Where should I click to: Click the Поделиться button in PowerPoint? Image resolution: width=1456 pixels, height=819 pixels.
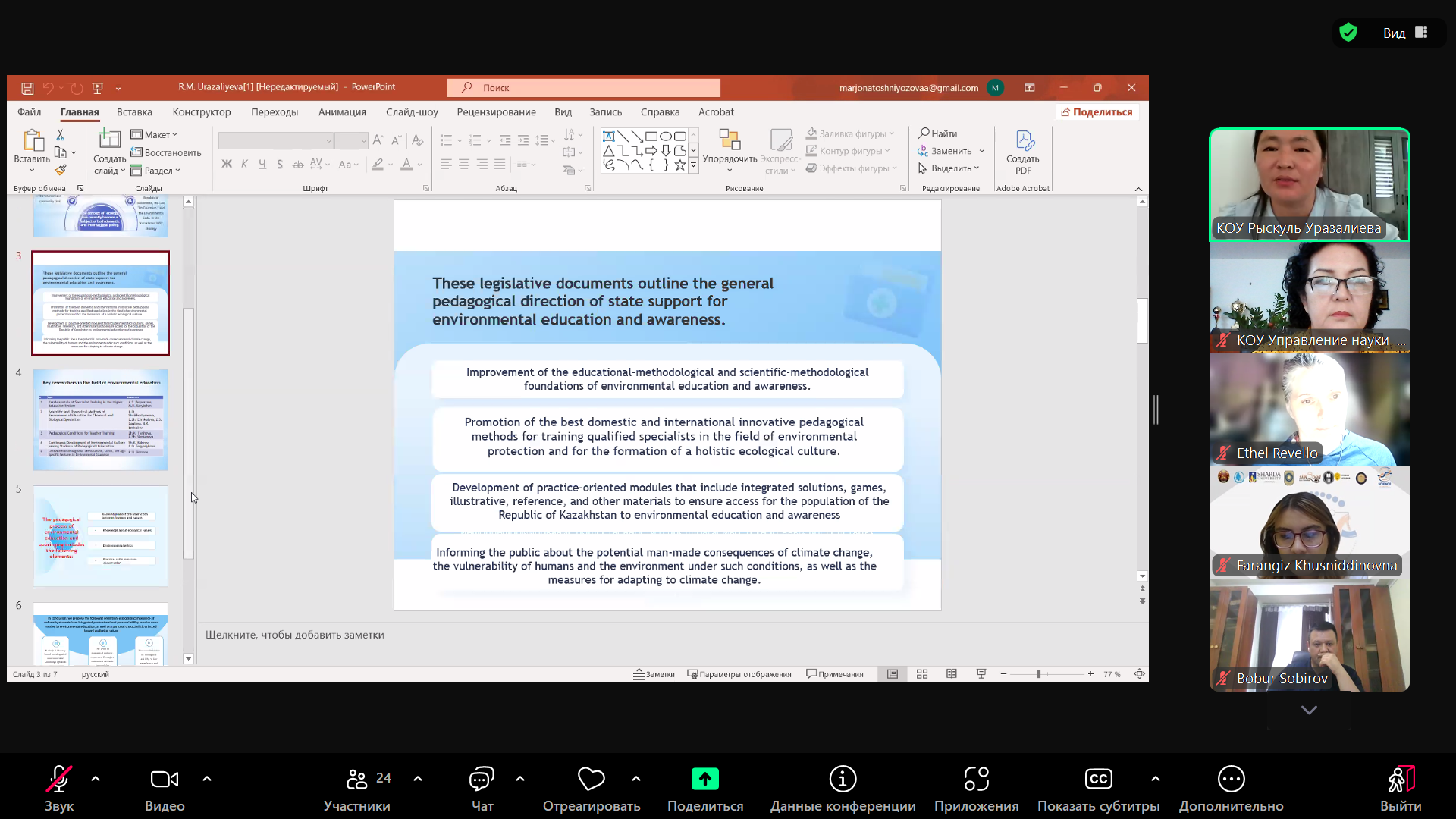click(1097, 112)
